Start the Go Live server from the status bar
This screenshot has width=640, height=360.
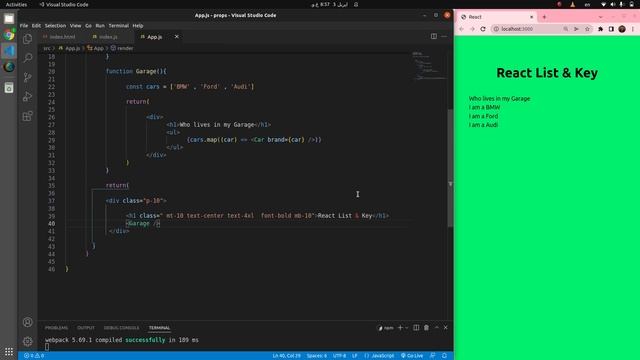tap(412, 356)
